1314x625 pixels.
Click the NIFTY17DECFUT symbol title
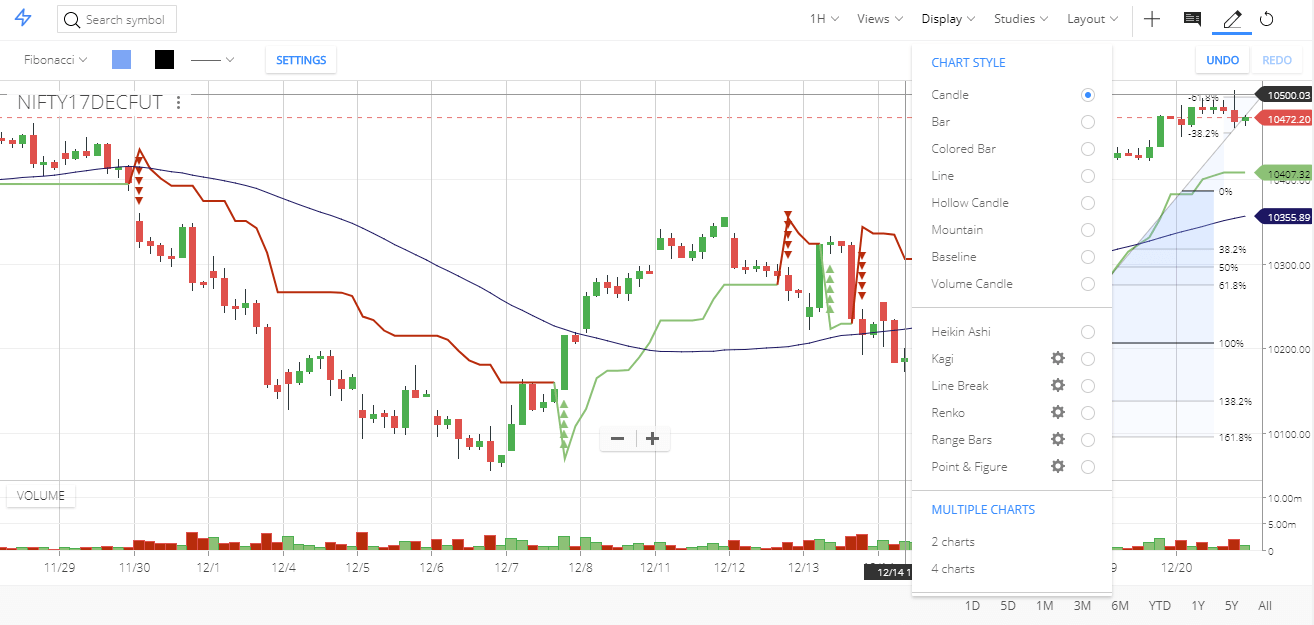coord(89,102)
